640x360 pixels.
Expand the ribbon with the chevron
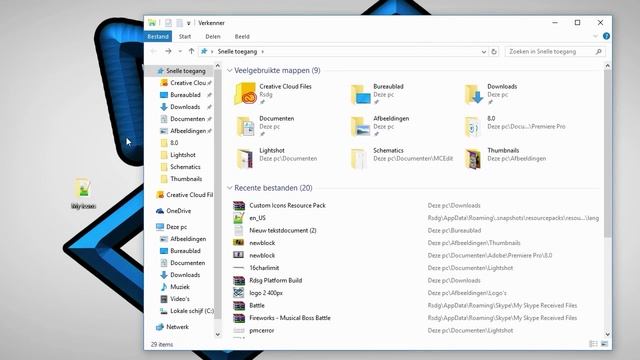[595, 36]
